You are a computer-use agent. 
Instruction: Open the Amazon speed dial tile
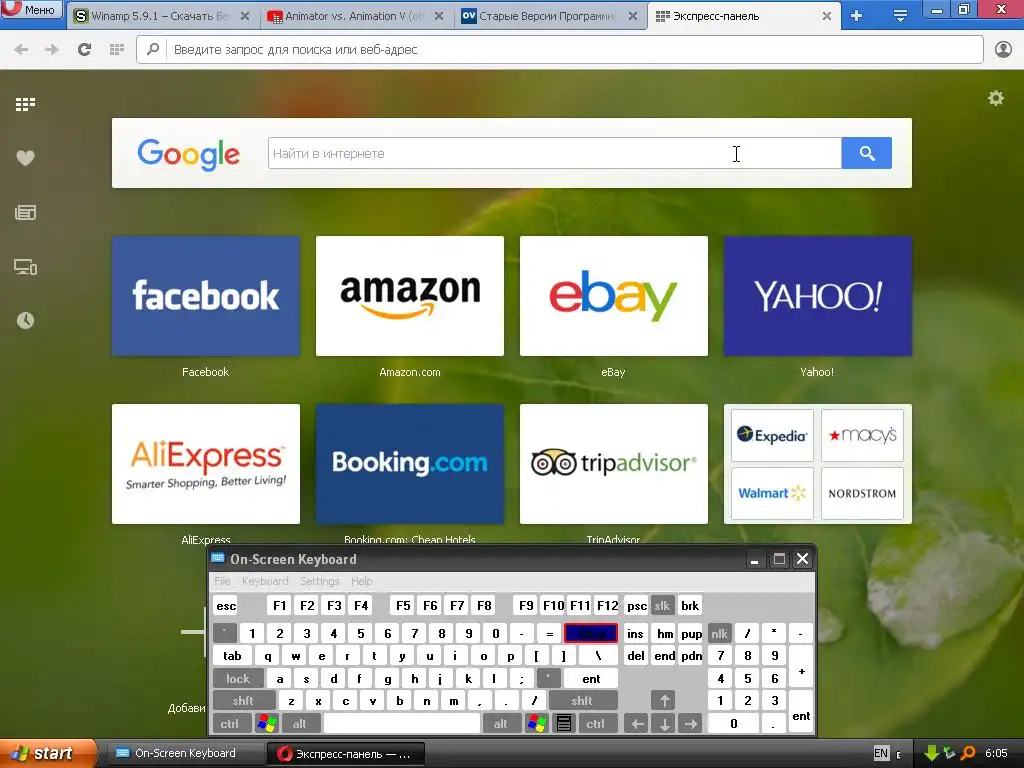(x=410, y=296)
